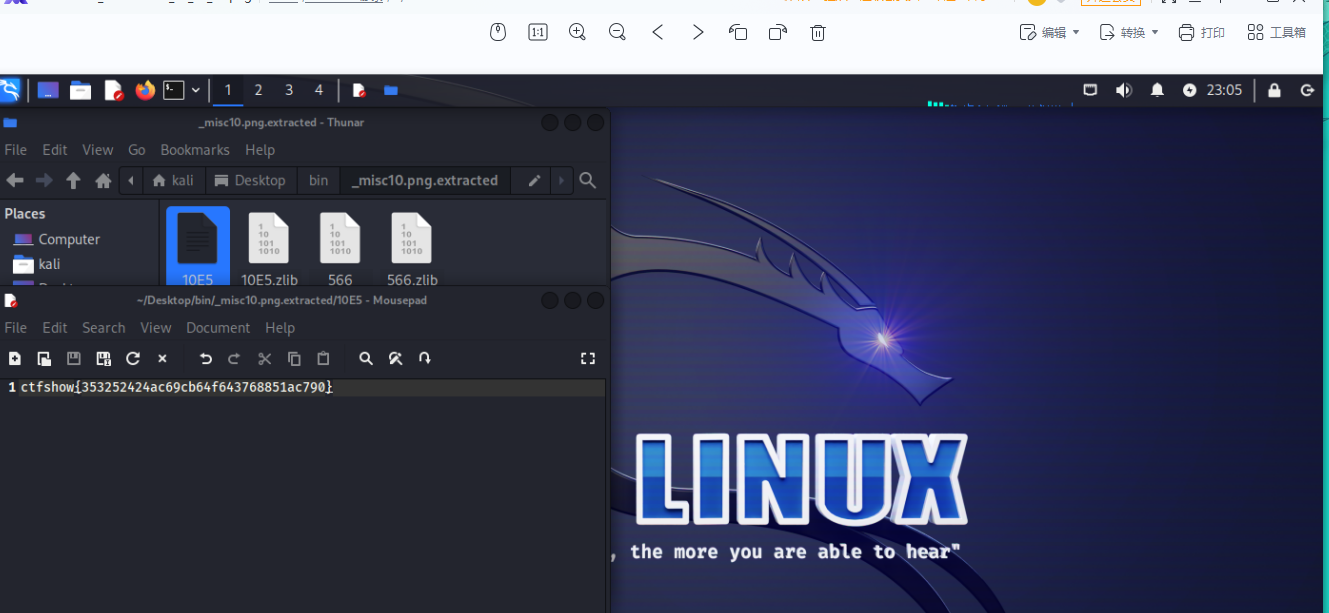1329x613 pixels.
Task: Open notifications bell in panel
Action: (1157, 90)
